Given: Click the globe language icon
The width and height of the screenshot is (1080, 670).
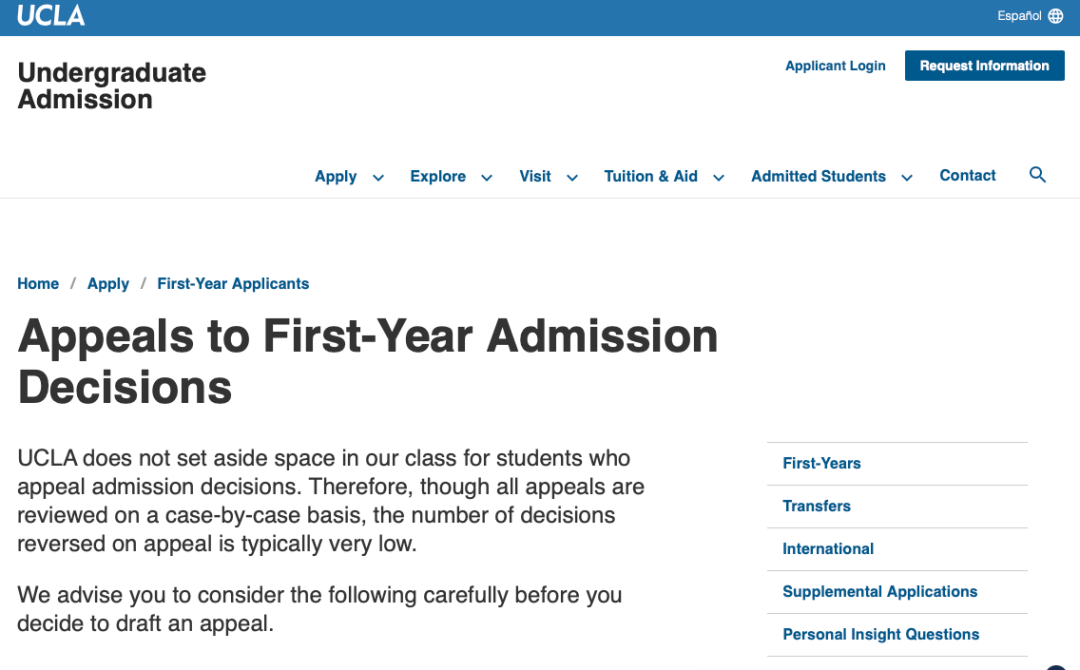Looking at the screenshot, I should tap(1056, 16).
